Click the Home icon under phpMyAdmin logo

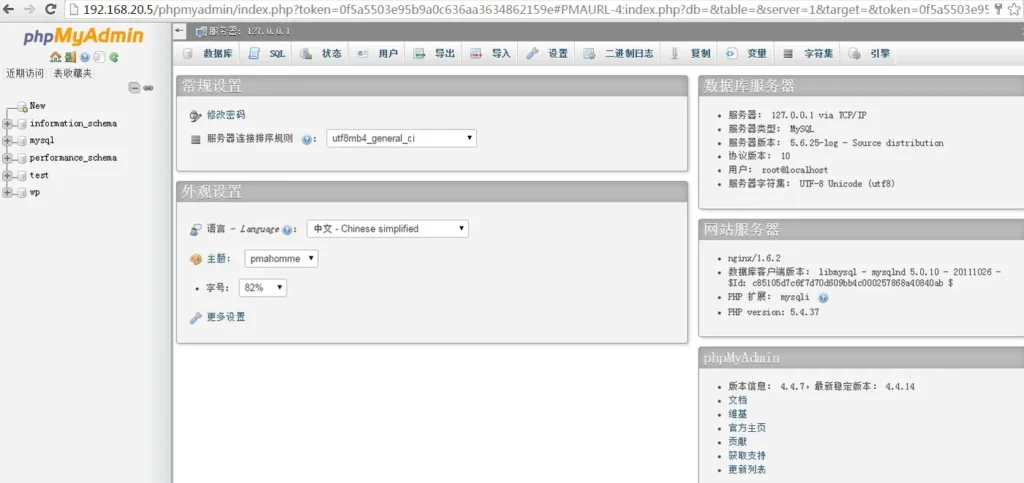(55, 58)
